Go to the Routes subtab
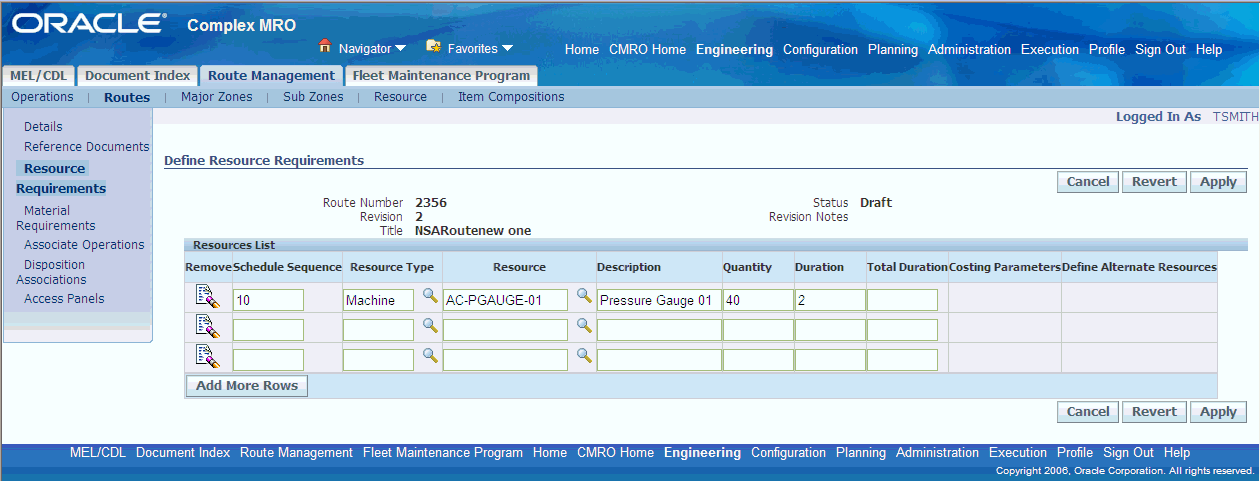This screenshot has width=1260, height=481. [x=127, y=98]
